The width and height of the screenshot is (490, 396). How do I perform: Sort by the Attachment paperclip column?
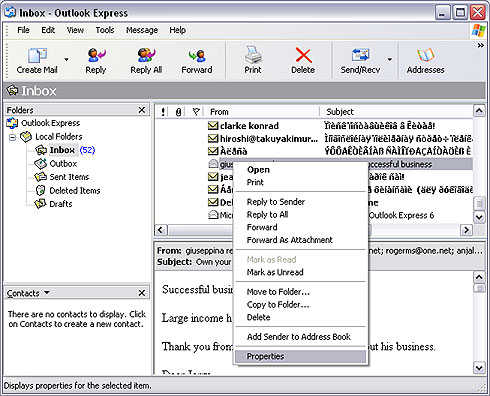click(179, 112)
